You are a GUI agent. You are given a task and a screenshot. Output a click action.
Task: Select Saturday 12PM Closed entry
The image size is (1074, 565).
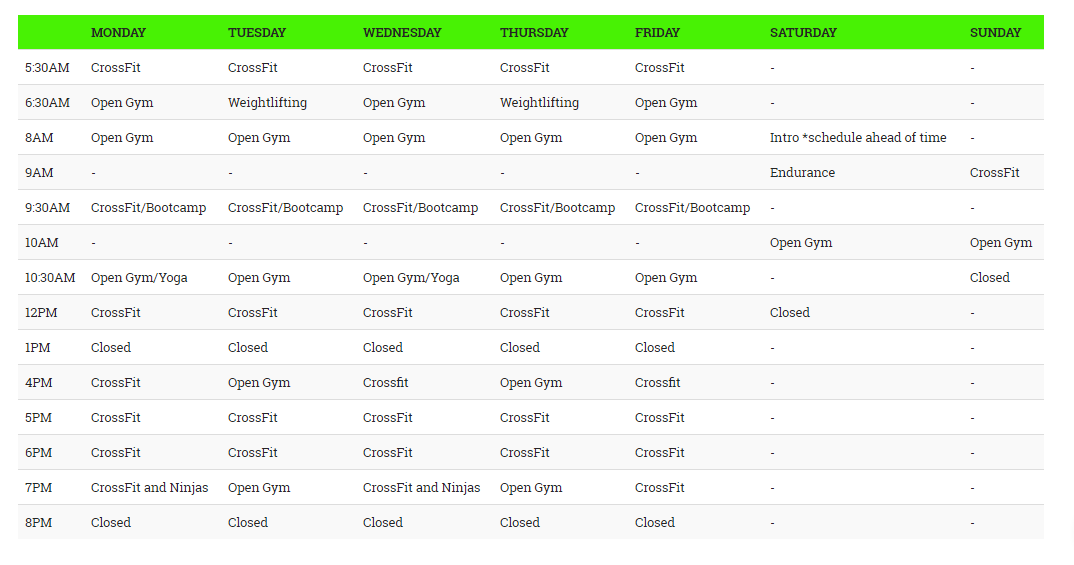coord(789,312)
